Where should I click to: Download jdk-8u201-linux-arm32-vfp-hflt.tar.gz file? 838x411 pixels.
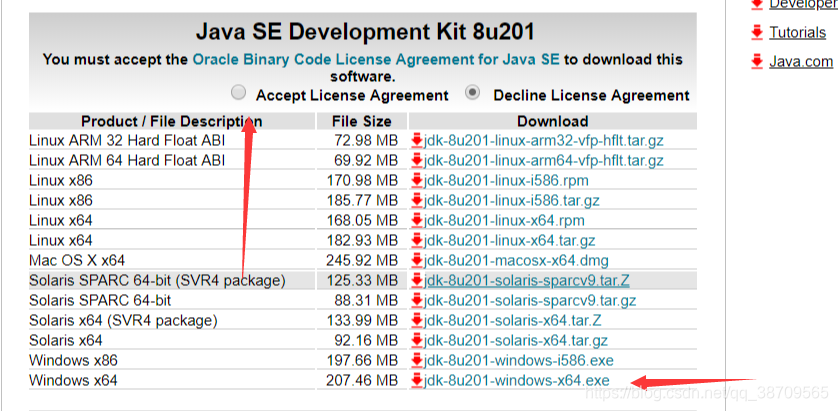tap(544, 141)
